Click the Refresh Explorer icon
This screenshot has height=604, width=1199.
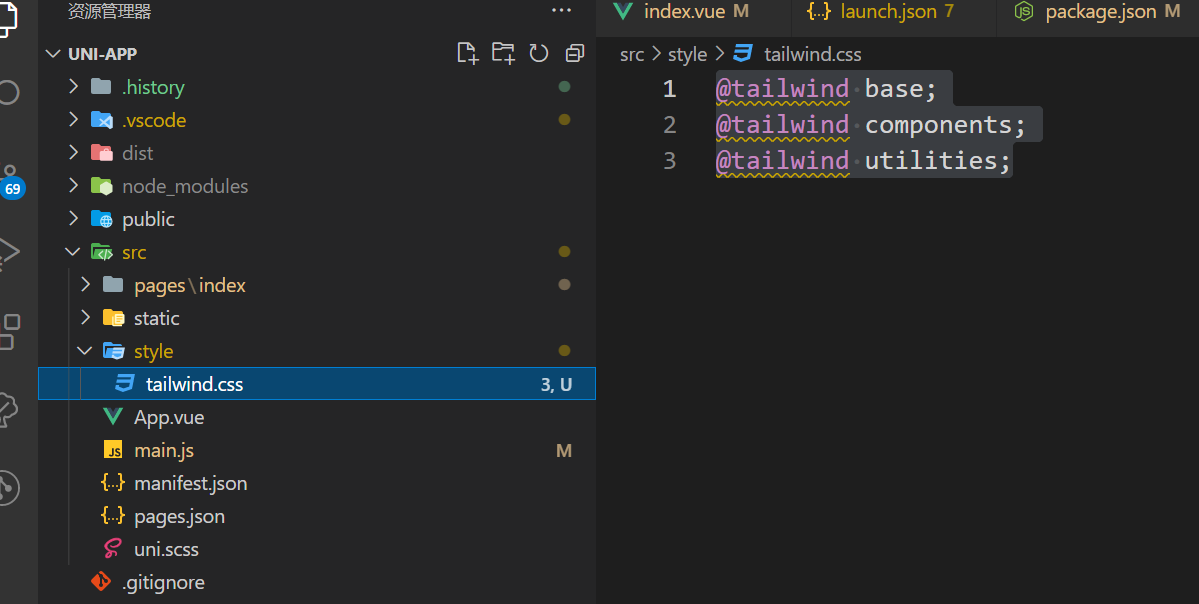pos(539,53)
